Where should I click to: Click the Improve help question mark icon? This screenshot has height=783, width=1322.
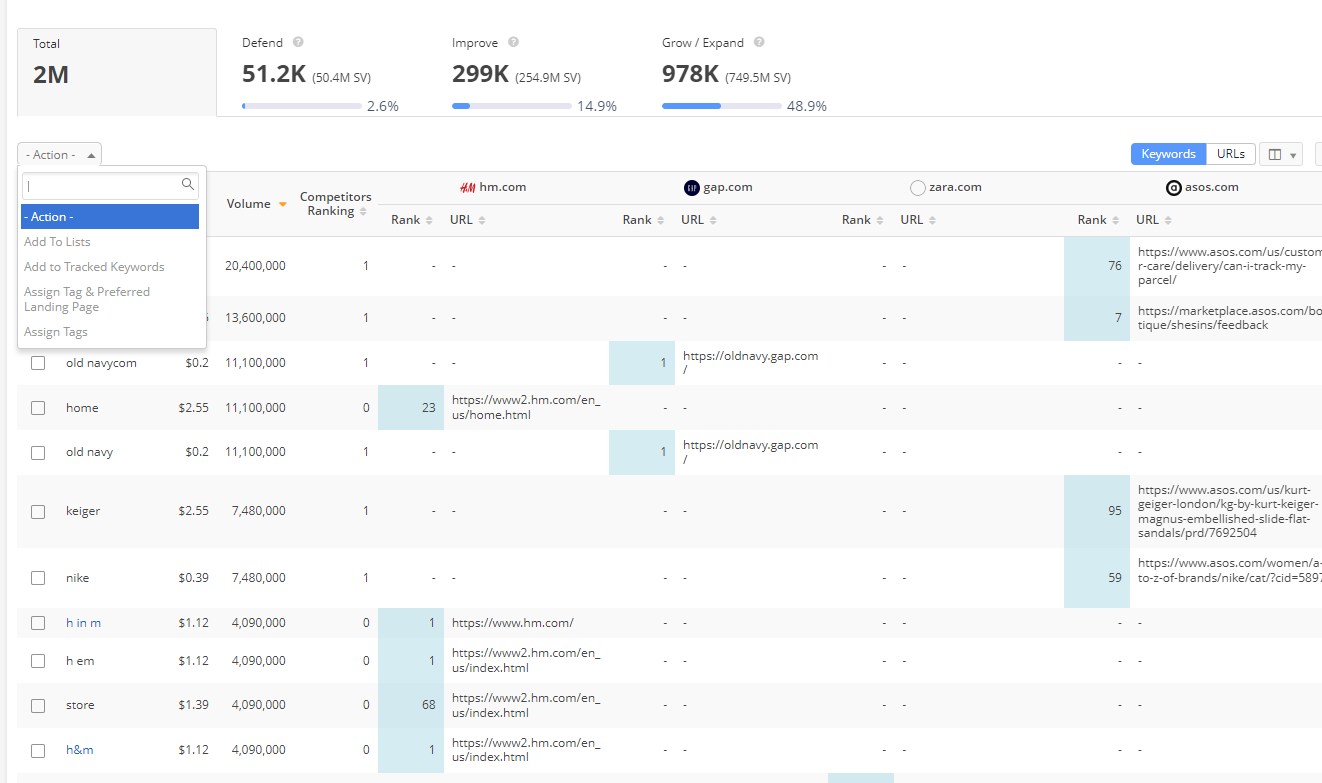pos(513,43)
